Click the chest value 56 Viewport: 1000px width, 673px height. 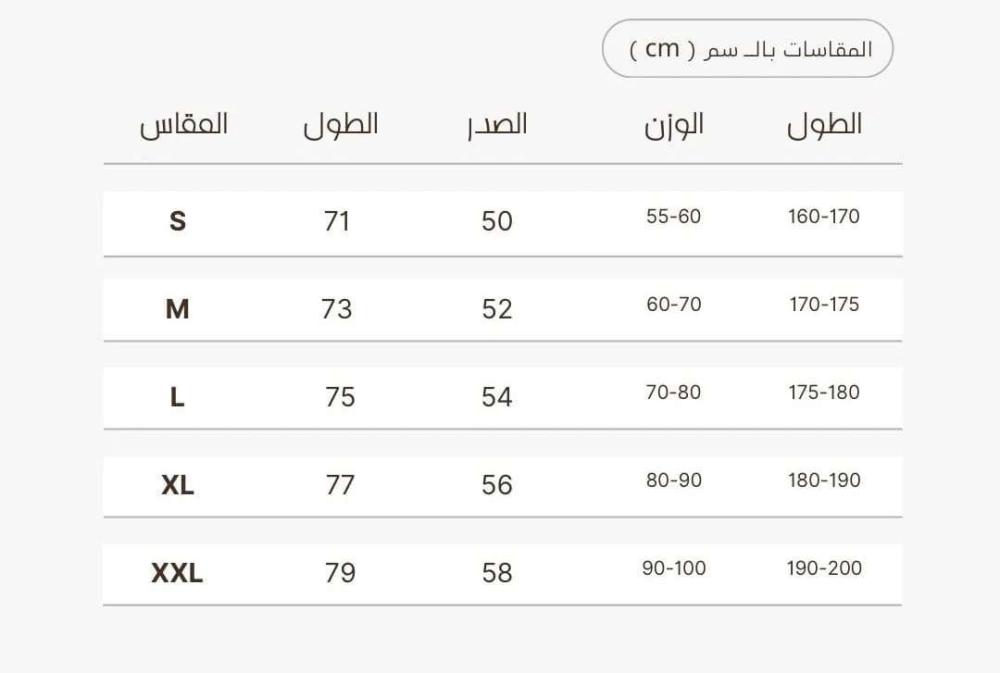click(x=497, y=485)
